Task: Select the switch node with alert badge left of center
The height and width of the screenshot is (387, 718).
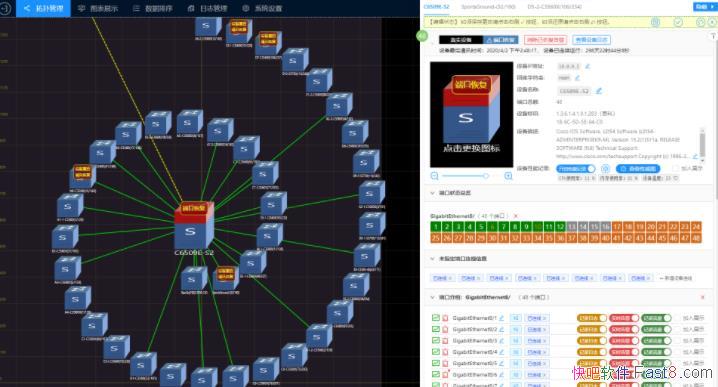Action: point(83,177)
